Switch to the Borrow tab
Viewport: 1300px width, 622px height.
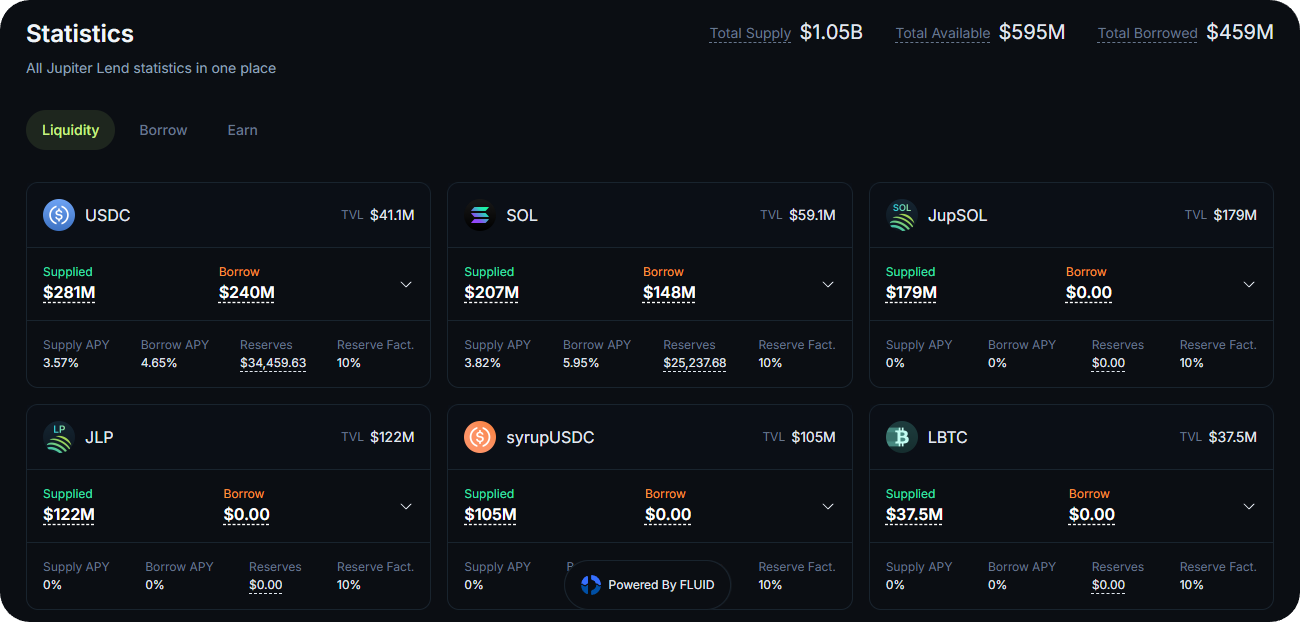tap(163, 130)
